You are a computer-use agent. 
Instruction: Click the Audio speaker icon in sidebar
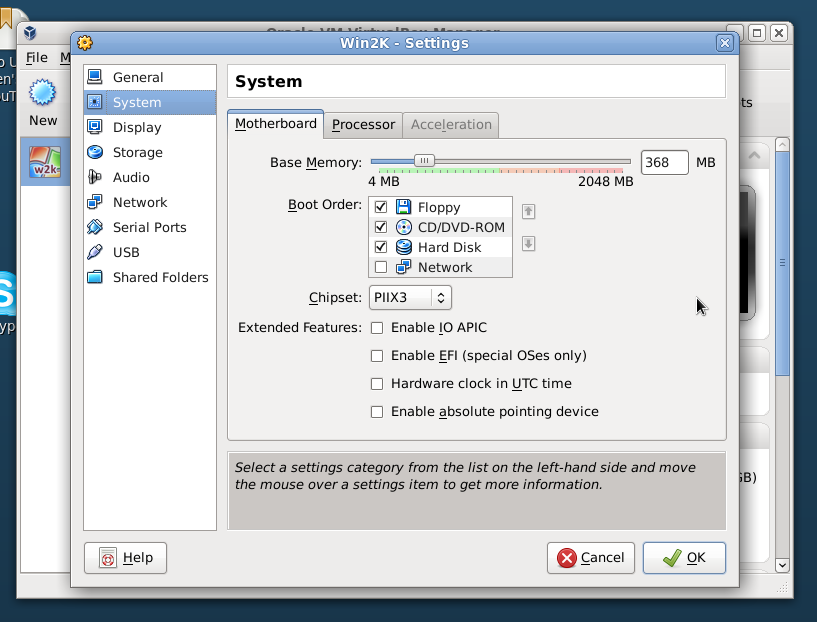click(x=95, y=177)
